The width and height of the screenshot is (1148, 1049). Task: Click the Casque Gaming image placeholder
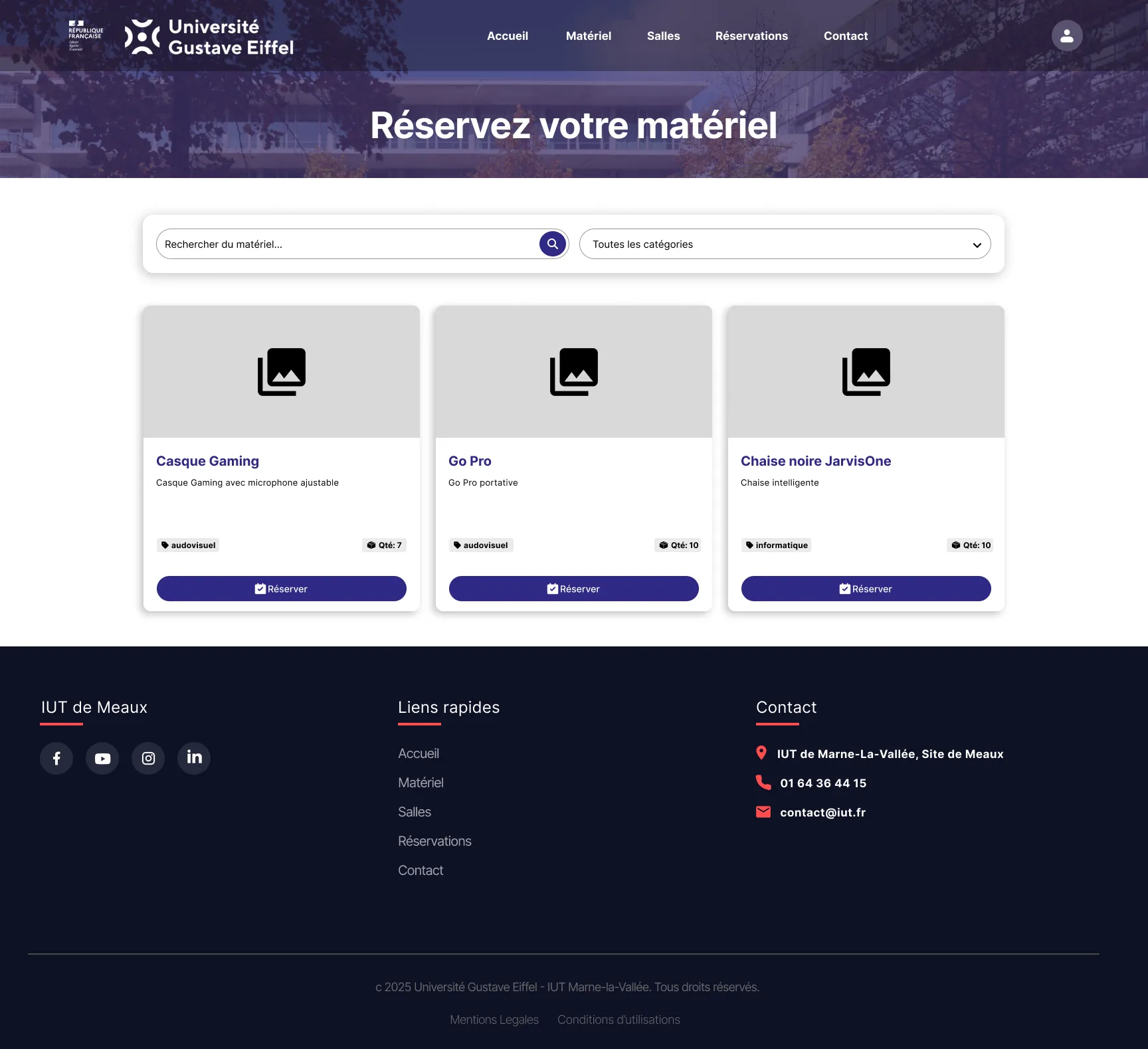click(282, 371)
